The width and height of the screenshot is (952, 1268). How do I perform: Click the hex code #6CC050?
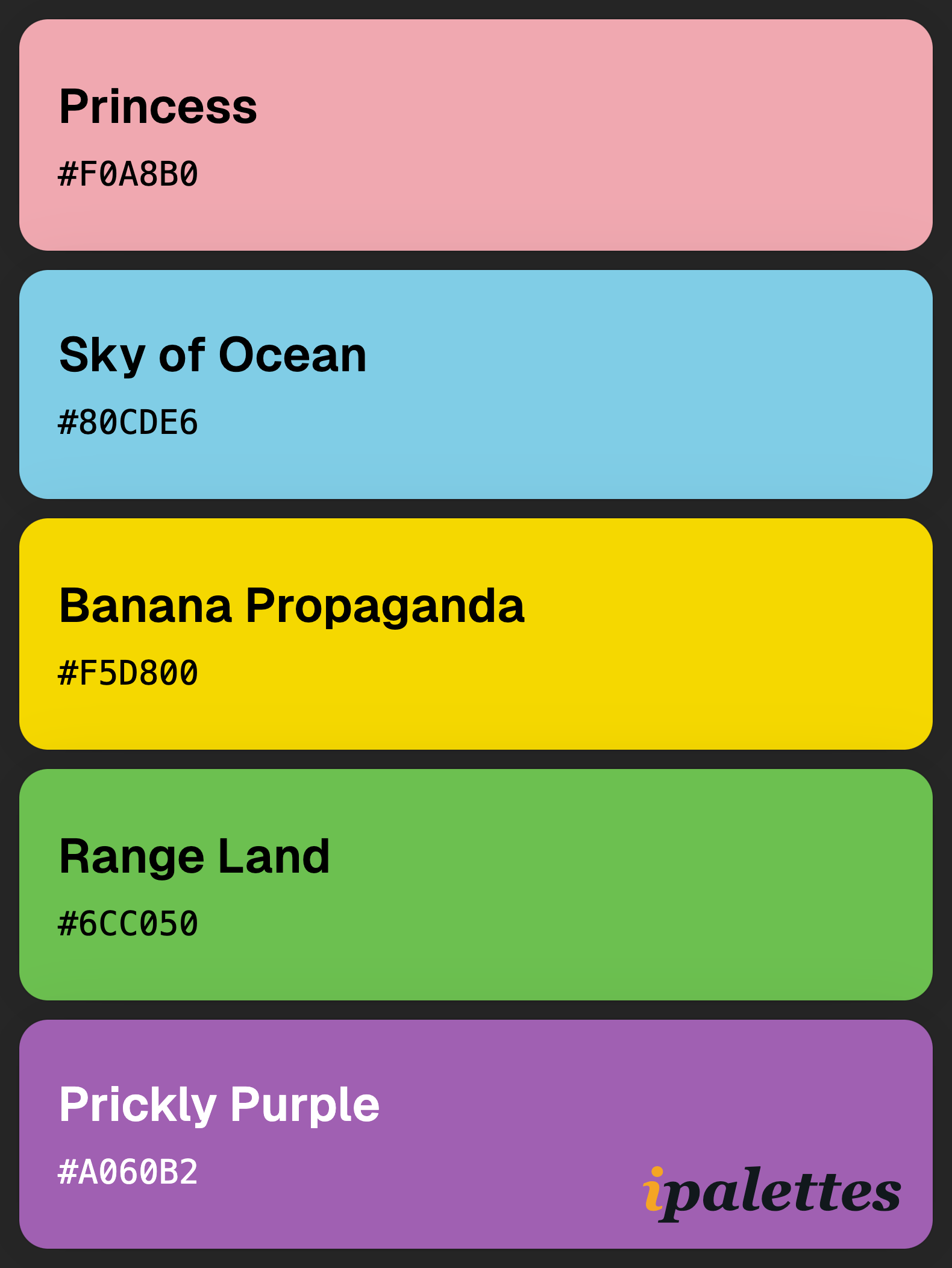[x=128, y=924]
